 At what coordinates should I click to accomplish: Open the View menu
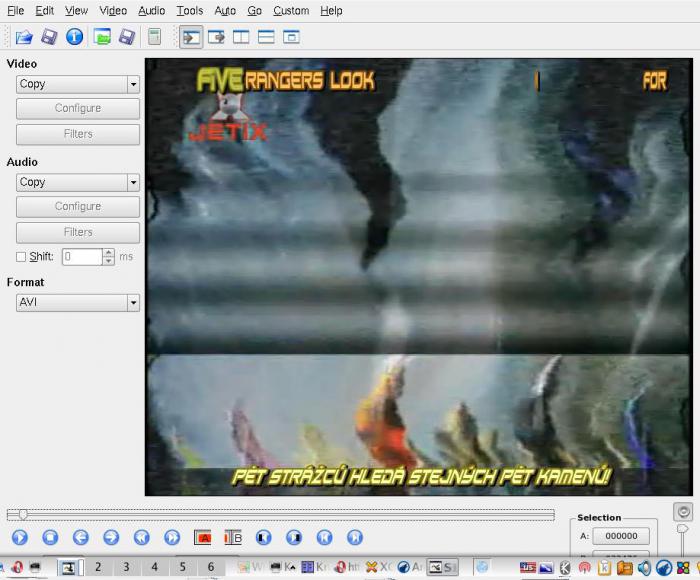[x=76, y=11]
